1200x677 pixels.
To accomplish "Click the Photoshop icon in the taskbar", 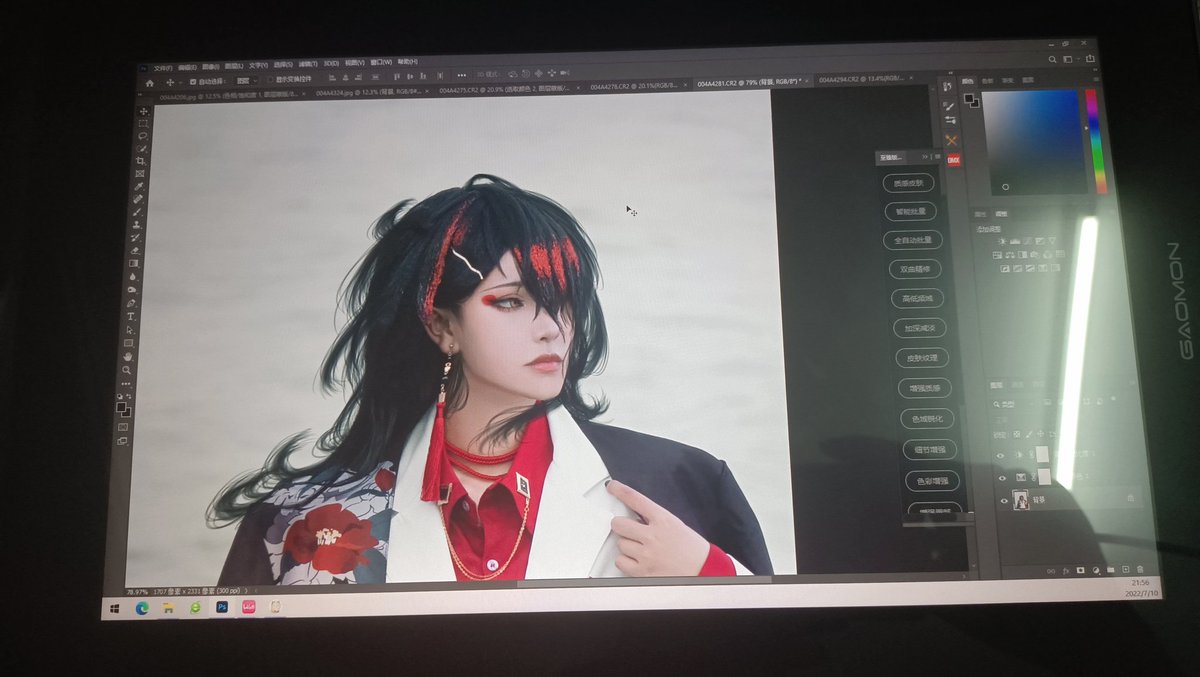I will (x=221, y=607).
